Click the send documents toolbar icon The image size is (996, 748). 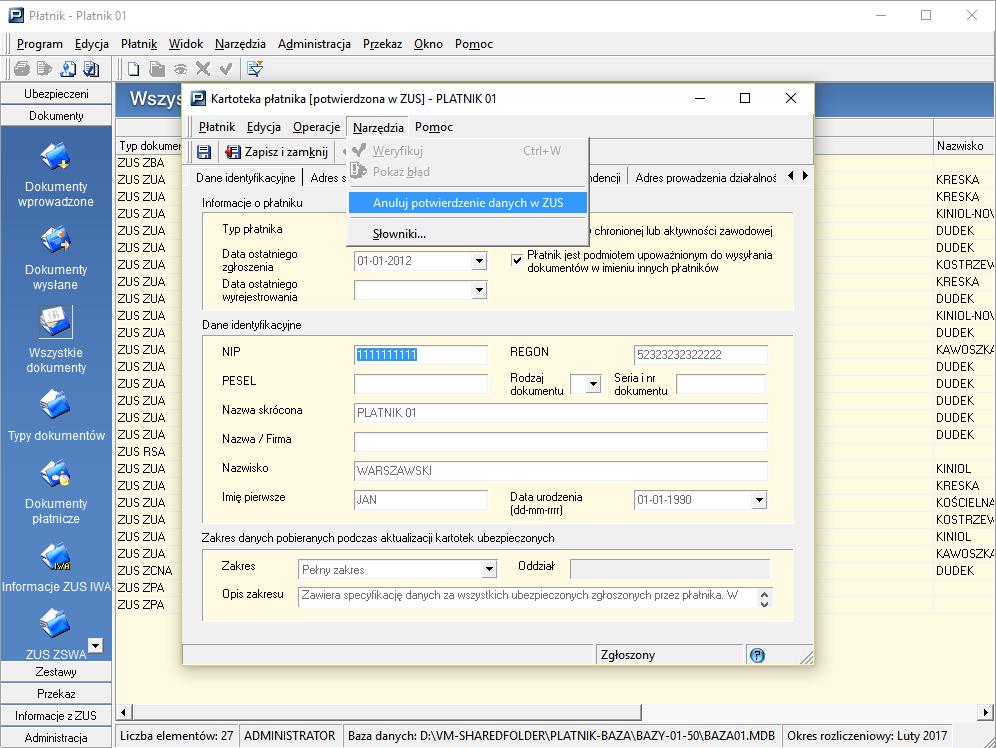(44, 69)
